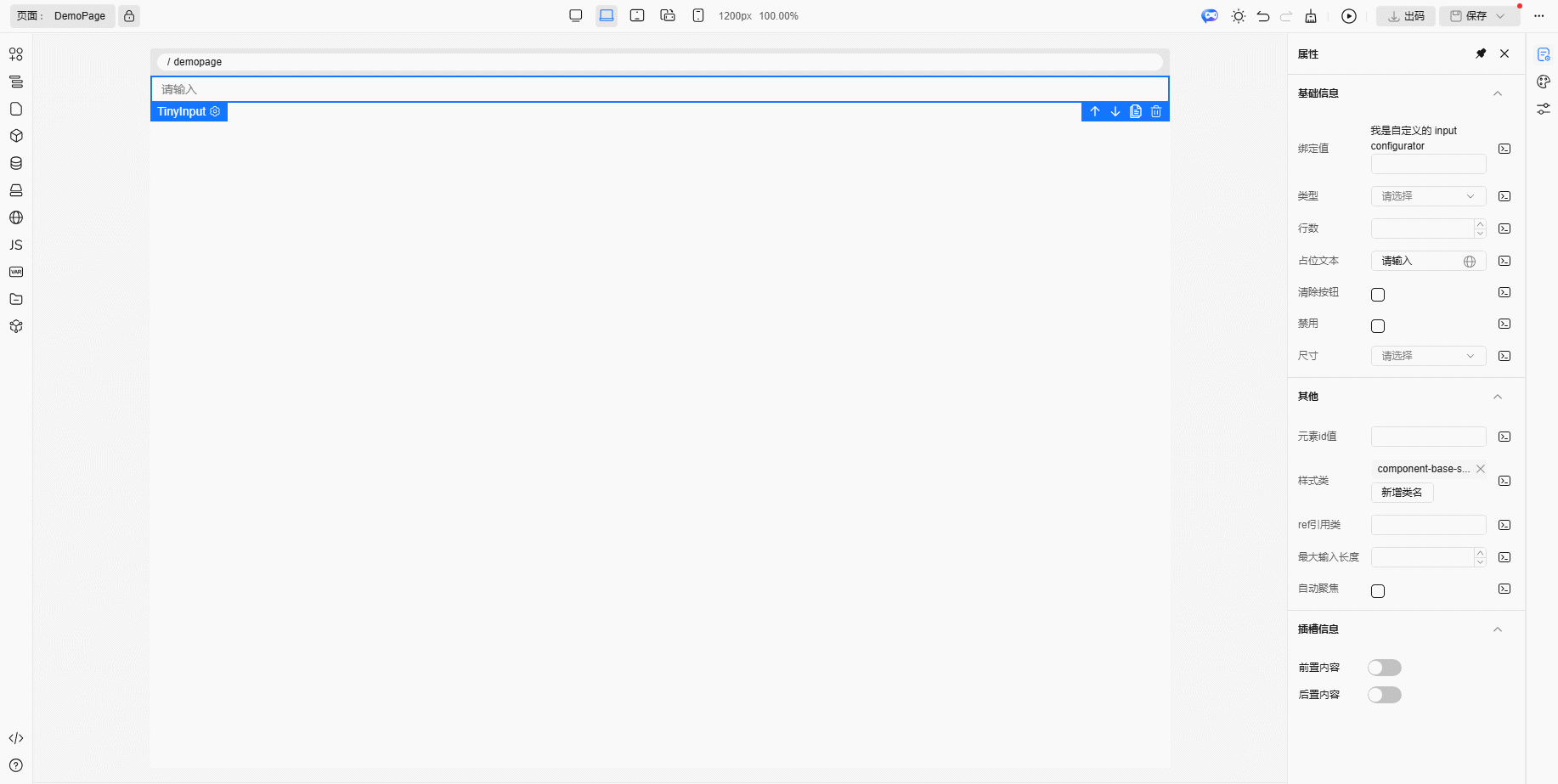Screen dimensions: 1558x784
Task: Click the preview play icon
Action: tap(1349, 16)
